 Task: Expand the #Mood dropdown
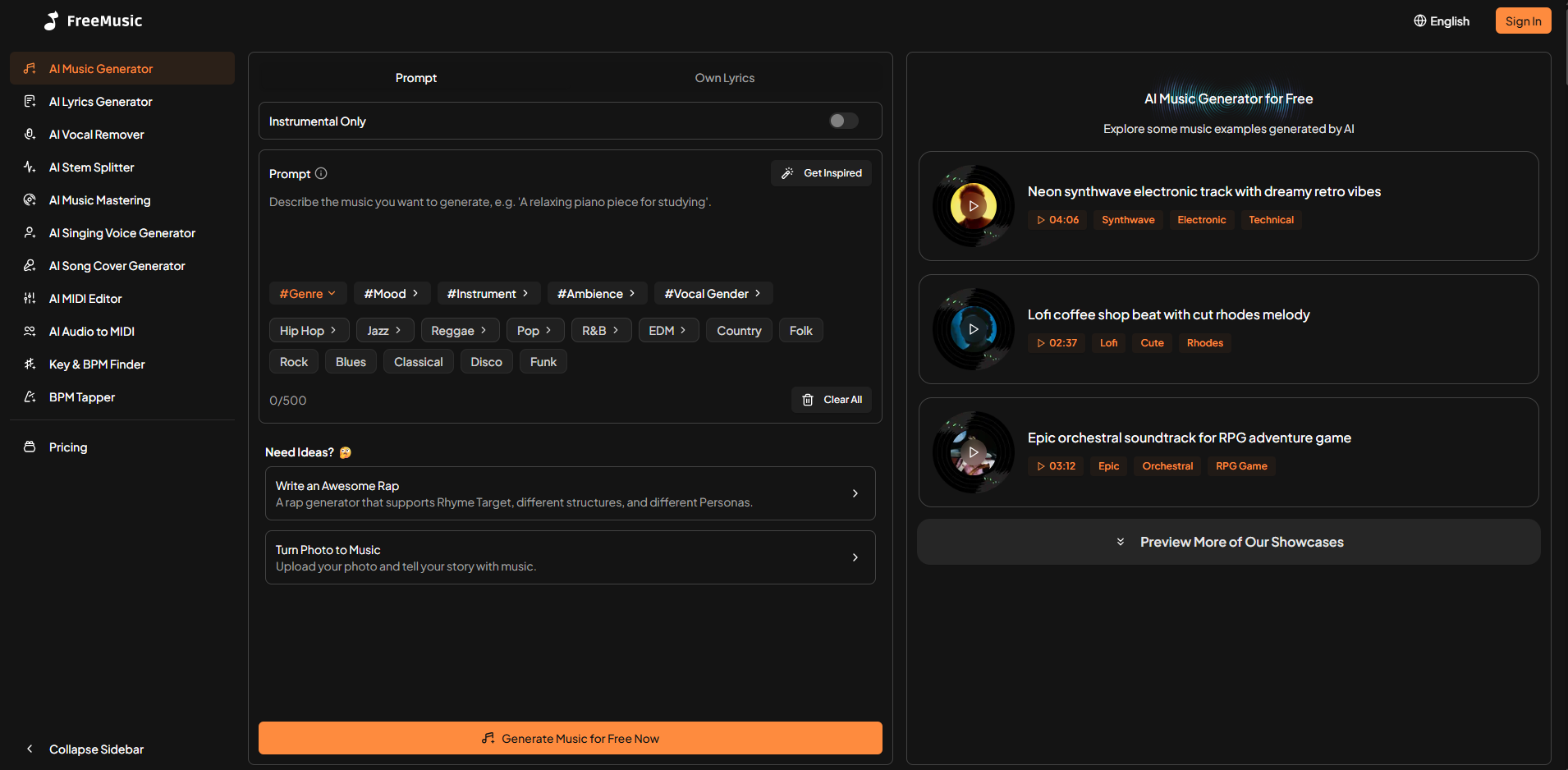[392, 293]
